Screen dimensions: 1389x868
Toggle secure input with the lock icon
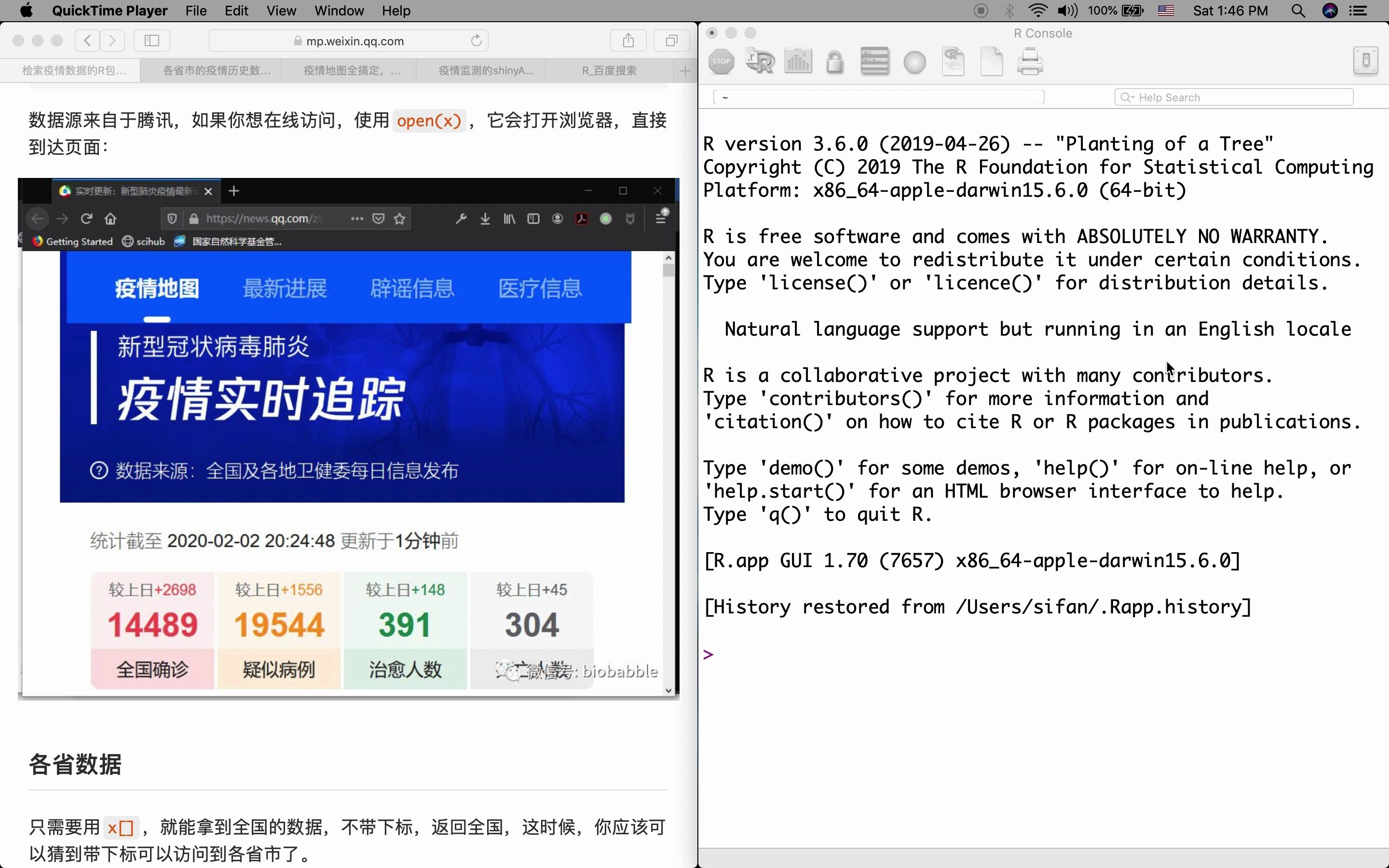835,61
